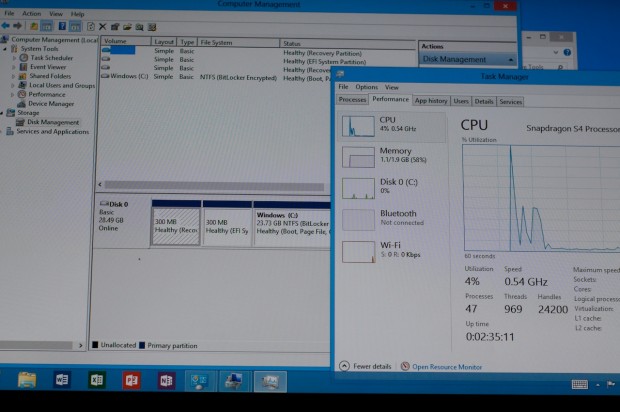
Task: Select Memory in the Performance sidebar
Action: pos(392,157)
